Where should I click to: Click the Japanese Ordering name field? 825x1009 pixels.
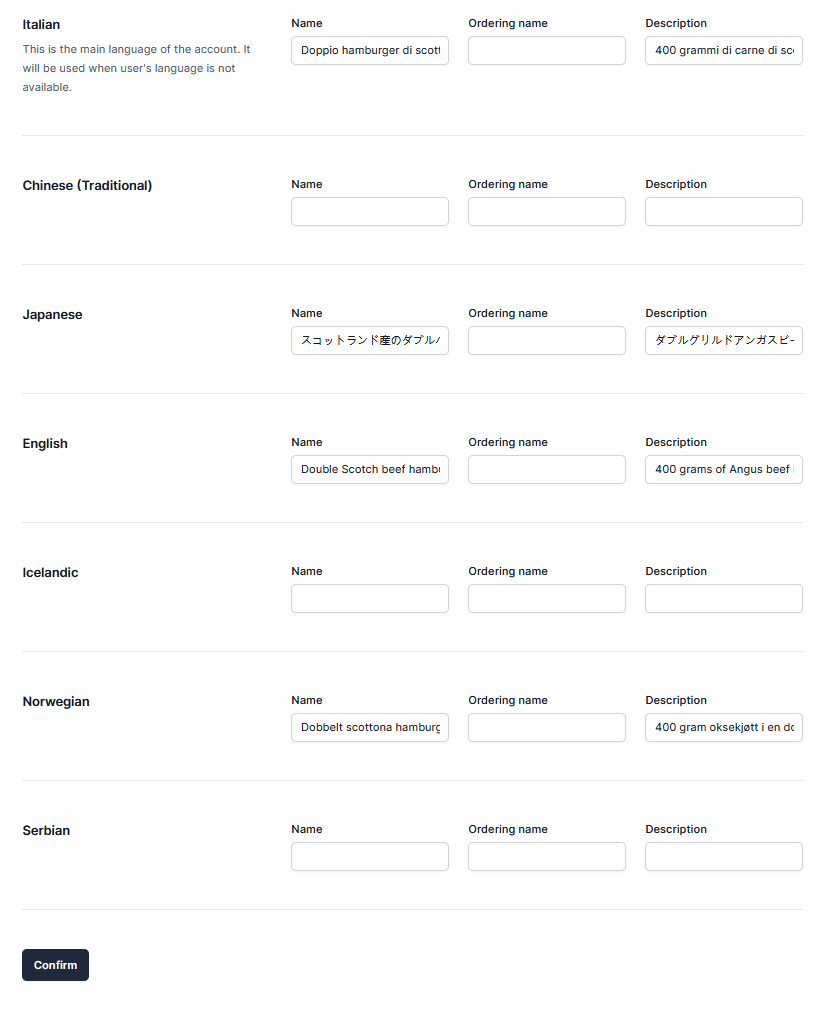[x=547, y=340]
